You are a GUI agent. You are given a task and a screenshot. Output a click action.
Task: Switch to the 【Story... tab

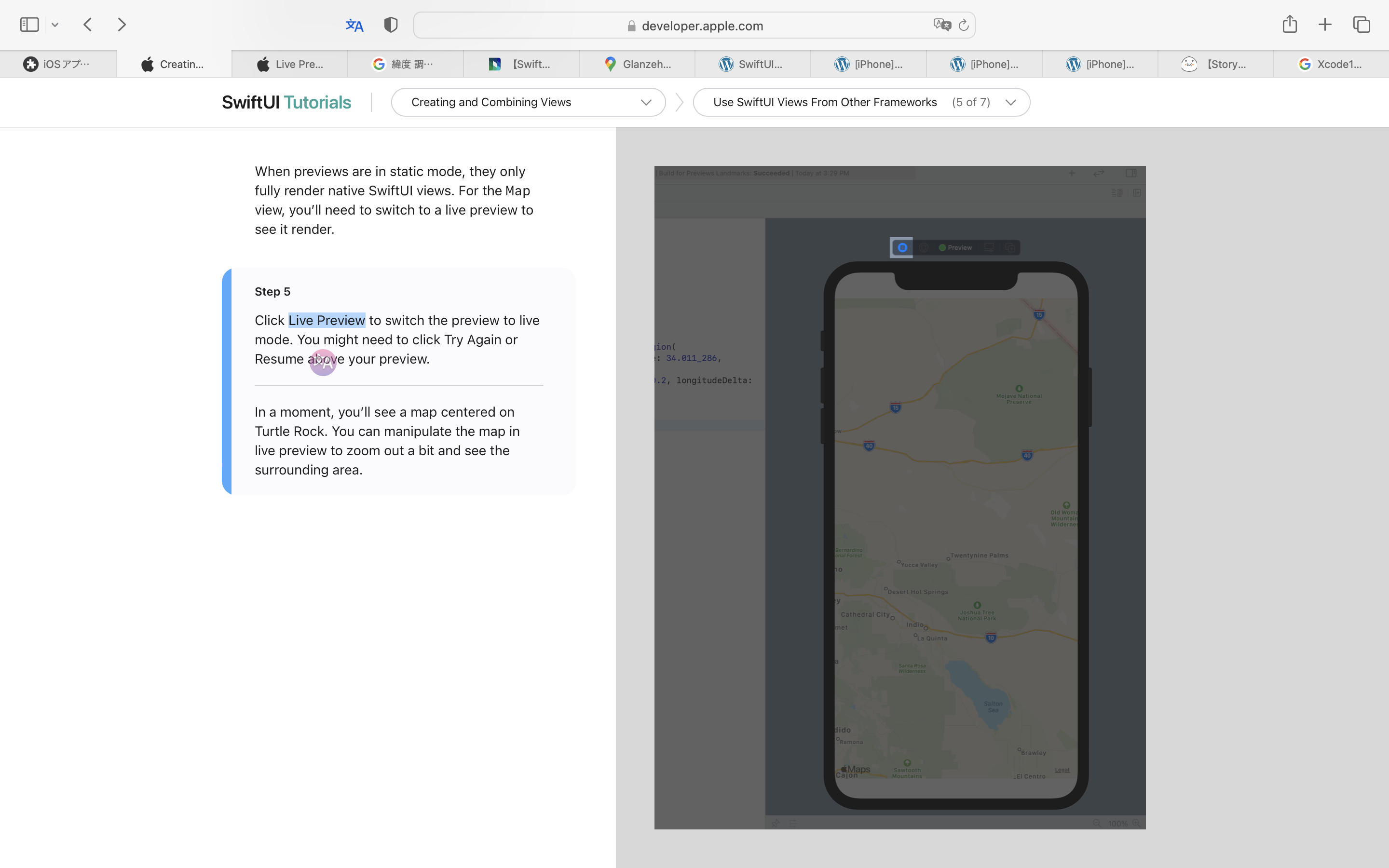click(1216, 64)
